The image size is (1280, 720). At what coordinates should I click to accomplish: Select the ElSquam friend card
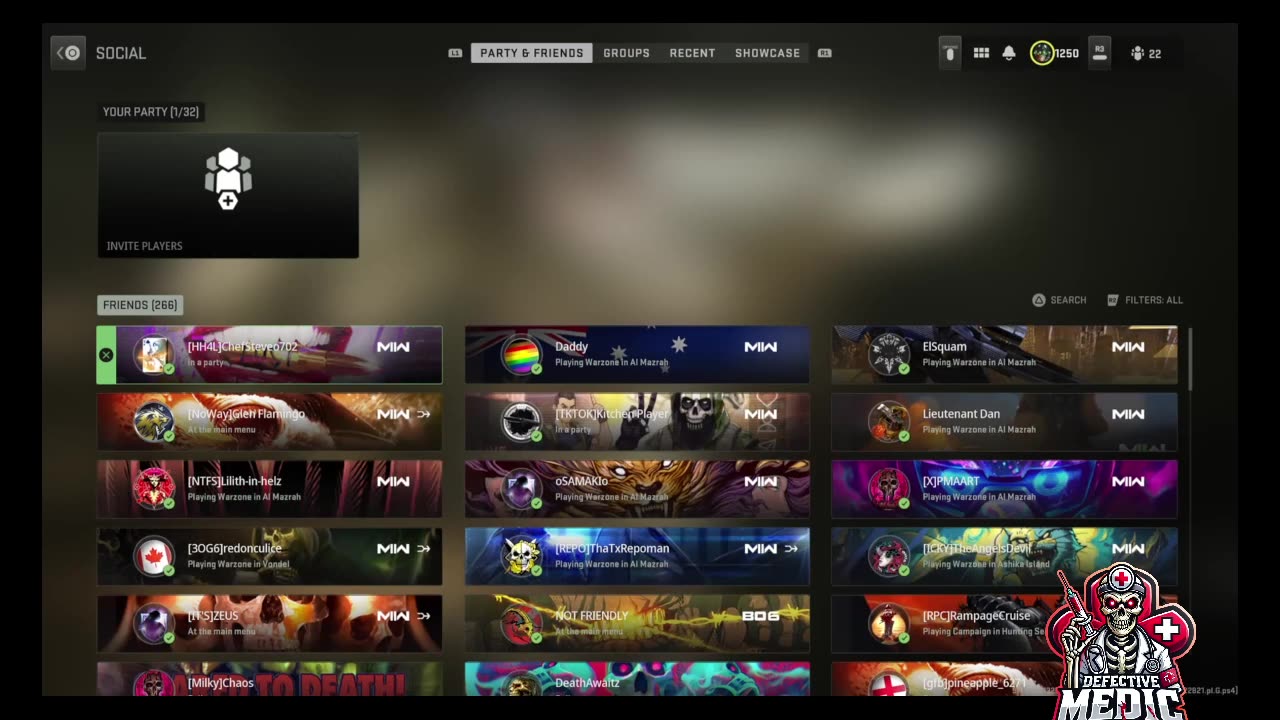1004,355
